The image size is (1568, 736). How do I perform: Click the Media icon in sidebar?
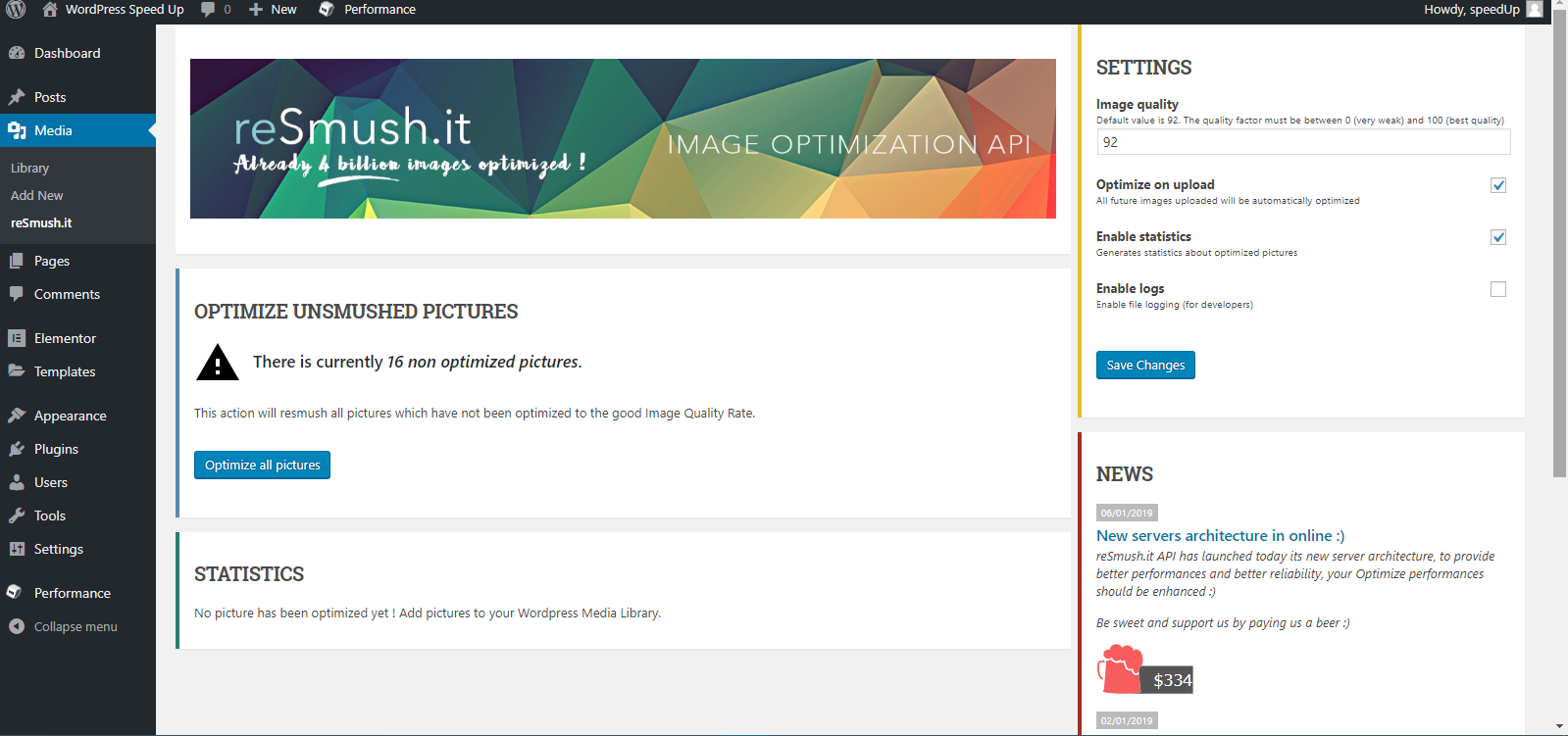(x=17, y=130)
